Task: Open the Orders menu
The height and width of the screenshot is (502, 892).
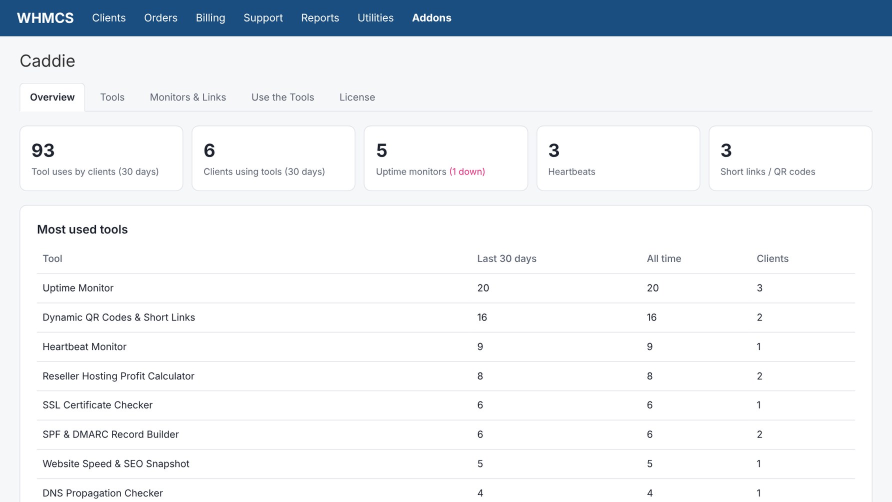Action: [160, 18]
